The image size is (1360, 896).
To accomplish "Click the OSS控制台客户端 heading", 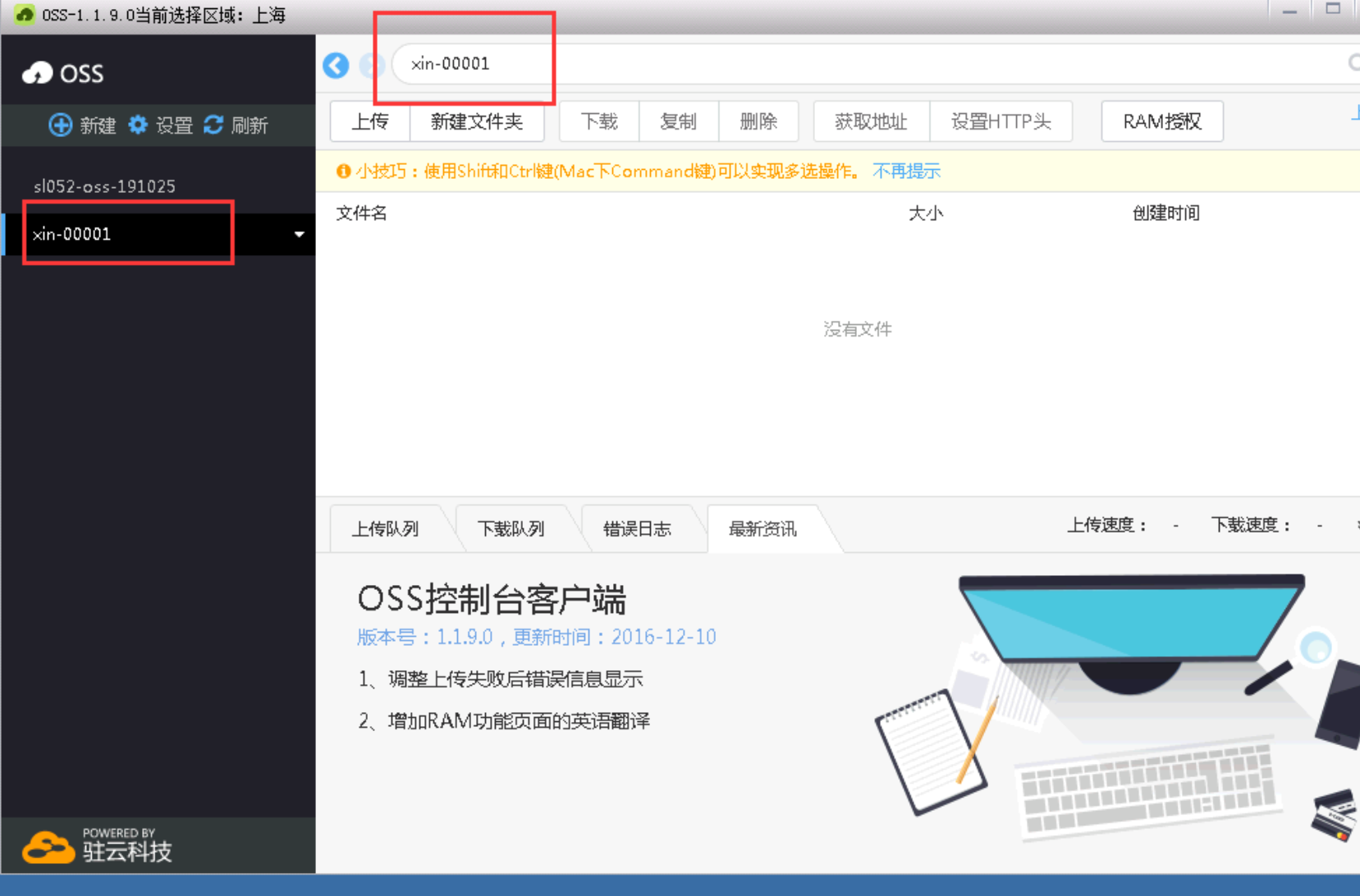I will (492, 599).
